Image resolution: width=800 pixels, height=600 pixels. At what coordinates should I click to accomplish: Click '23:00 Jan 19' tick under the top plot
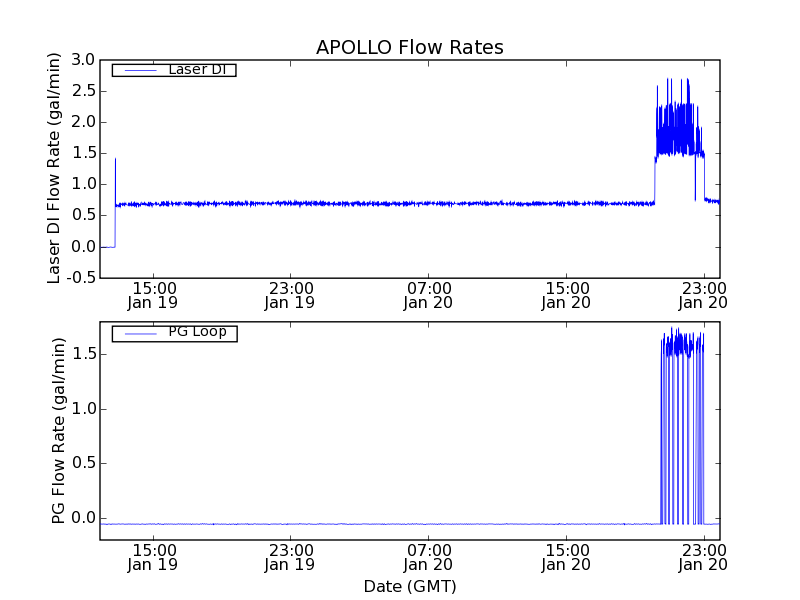coord(290,295)
